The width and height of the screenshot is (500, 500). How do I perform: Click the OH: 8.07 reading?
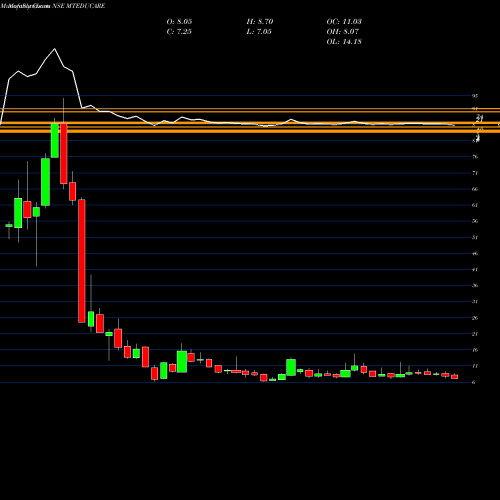(x=343, y=32)
